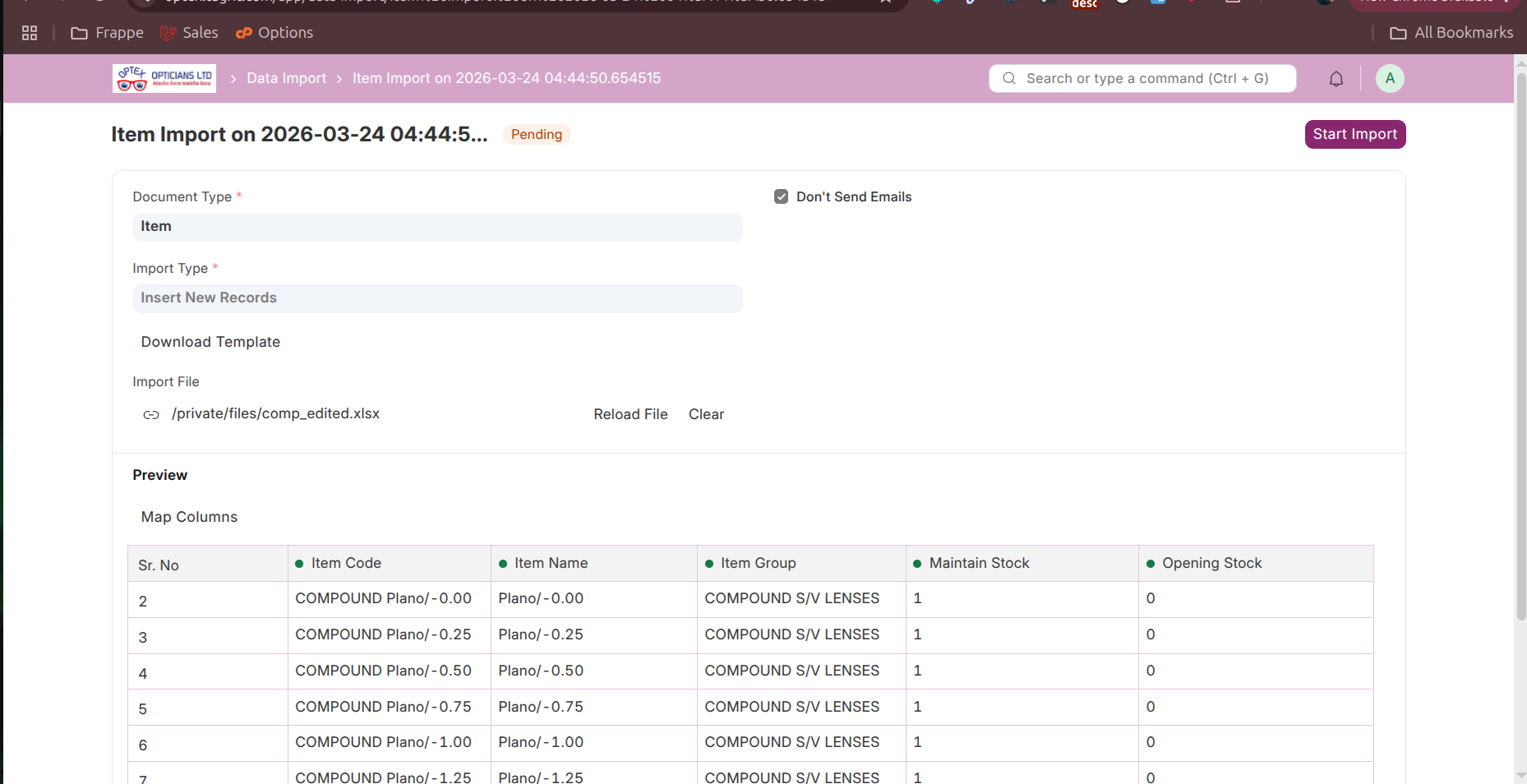Click the Map Columns button
The width and height of the screenshot is (1527, 784).
click(189, 517)
